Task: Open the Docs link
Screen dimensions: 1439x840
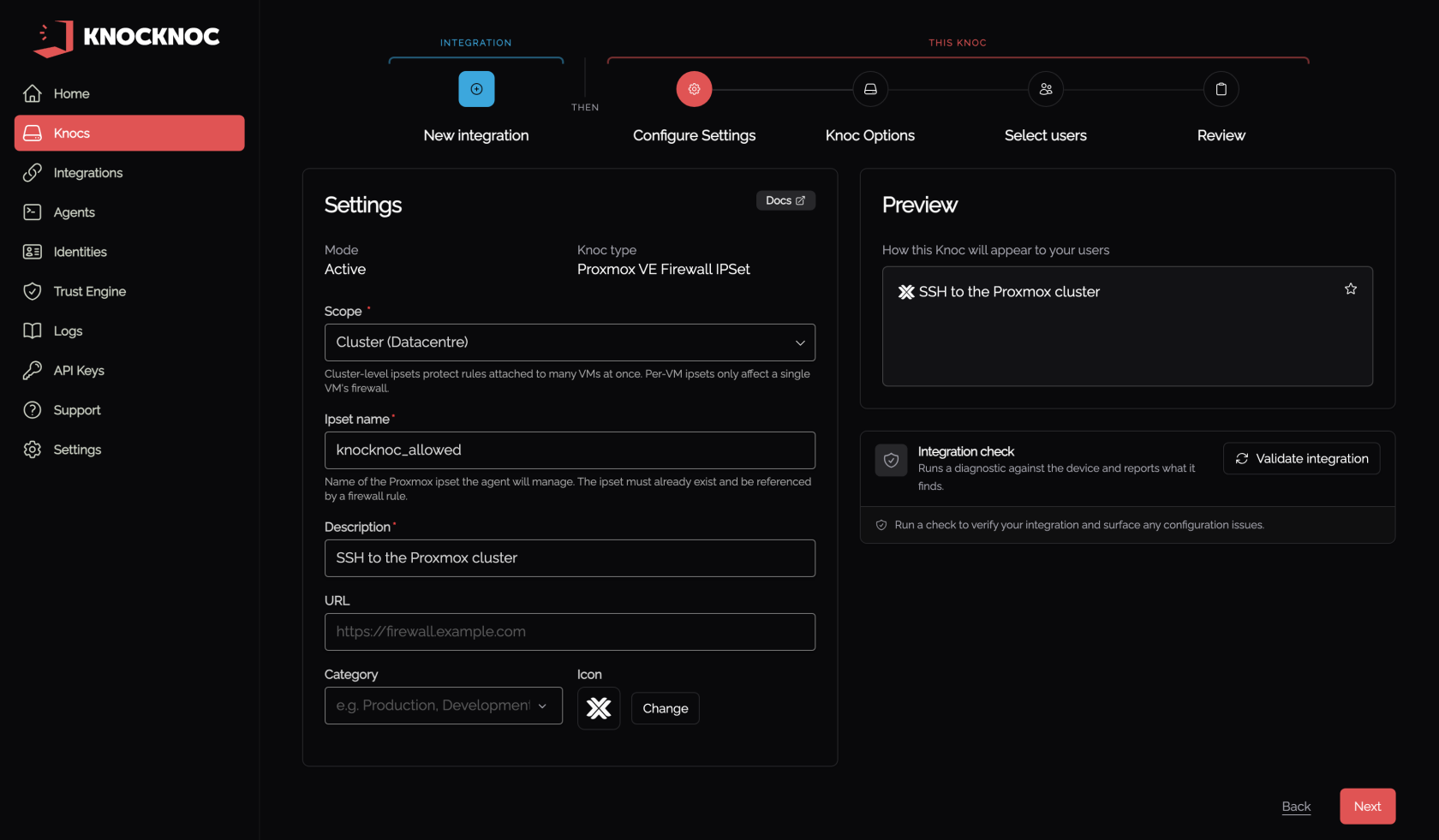Action: coord(785,200)
